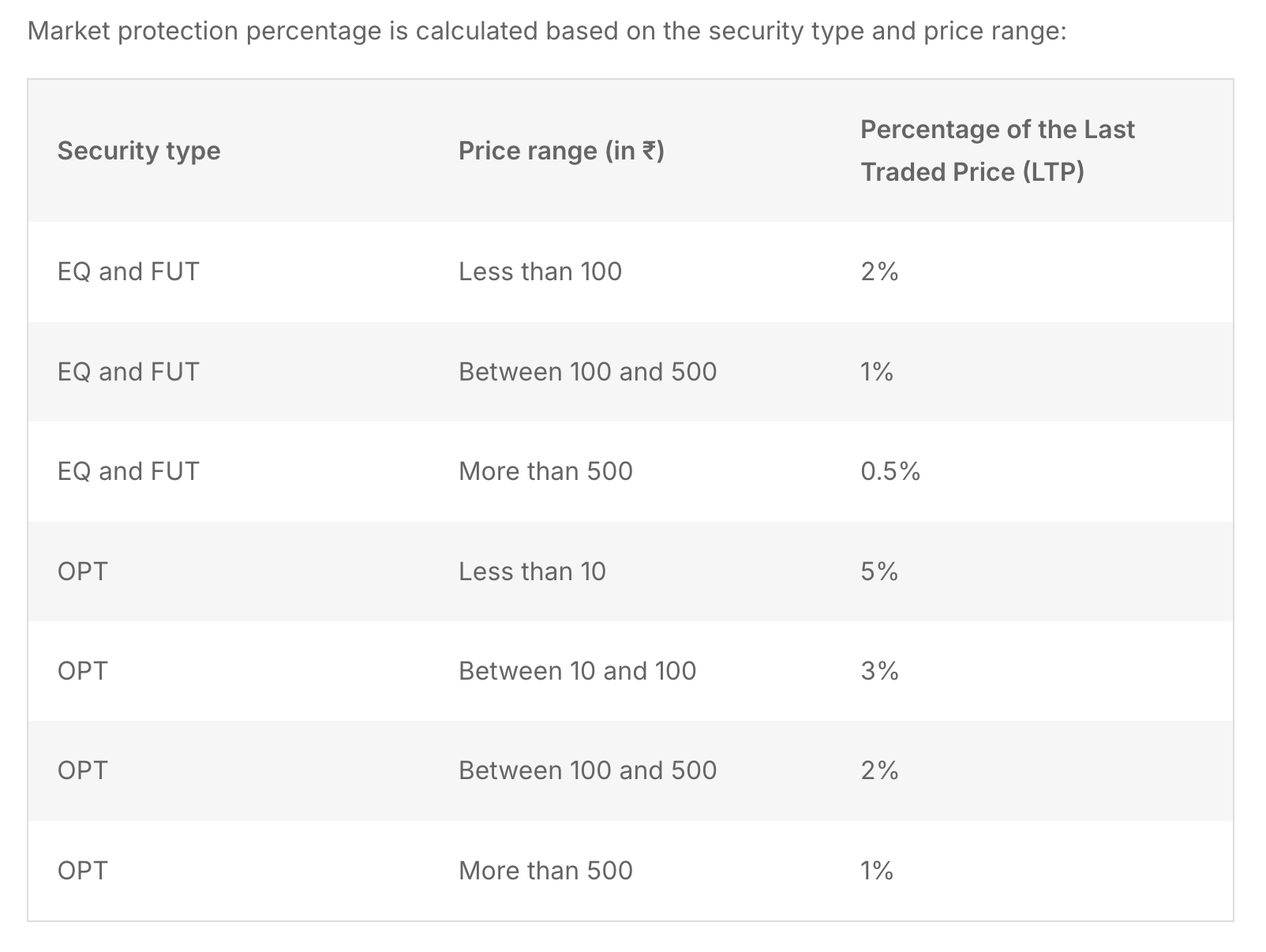
Task: Select "OPT" in the 3% row
Action: coord(83,671)
